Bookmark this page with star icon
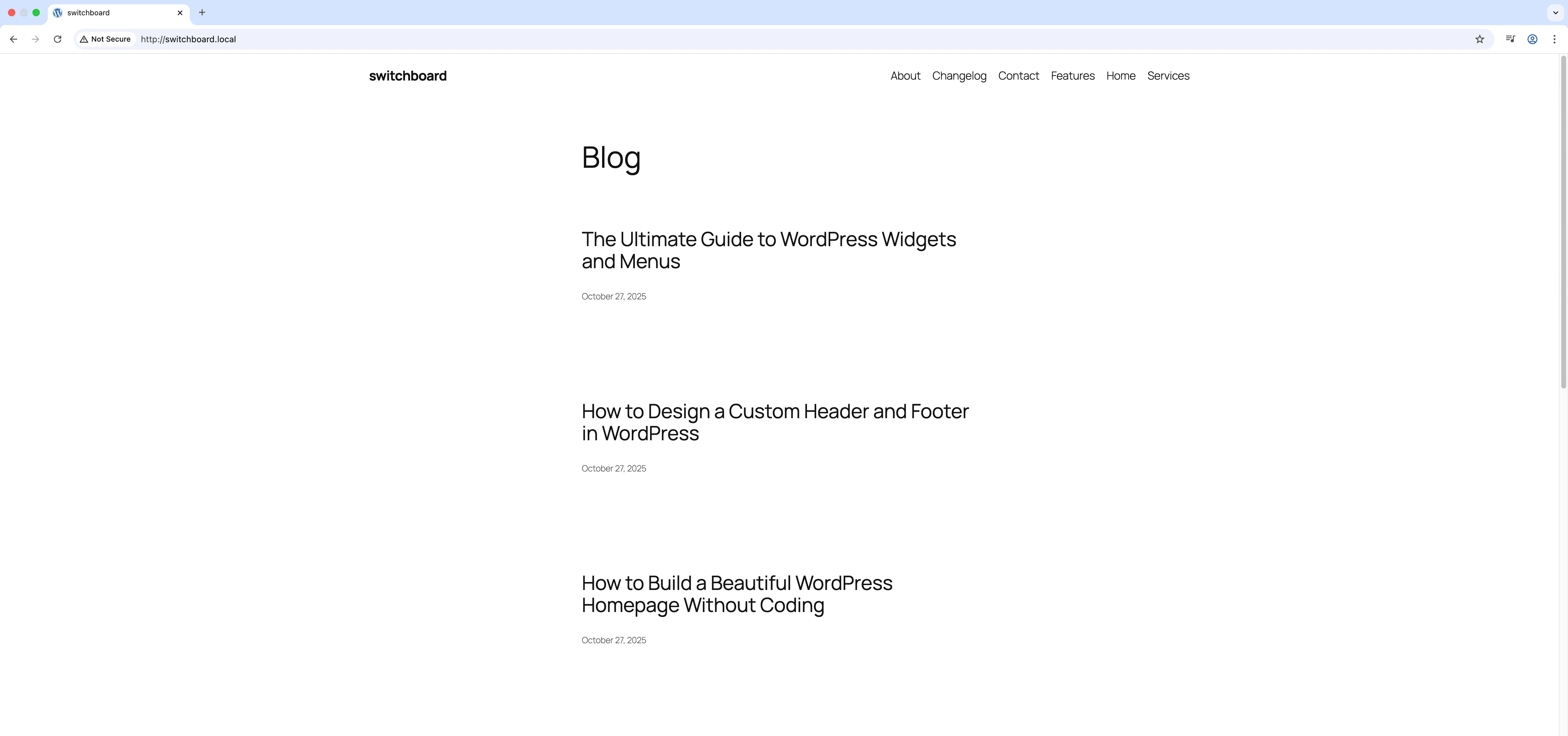The image size is (1568, 736). [x=1479, y=39]
